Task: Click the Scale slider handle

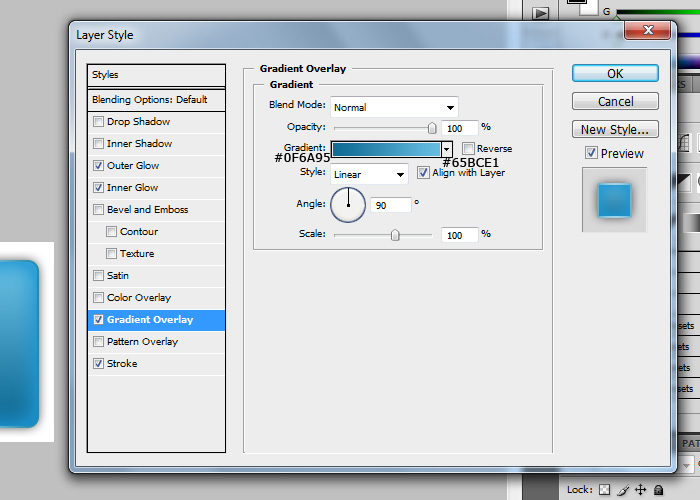Action: pos(395,235)
